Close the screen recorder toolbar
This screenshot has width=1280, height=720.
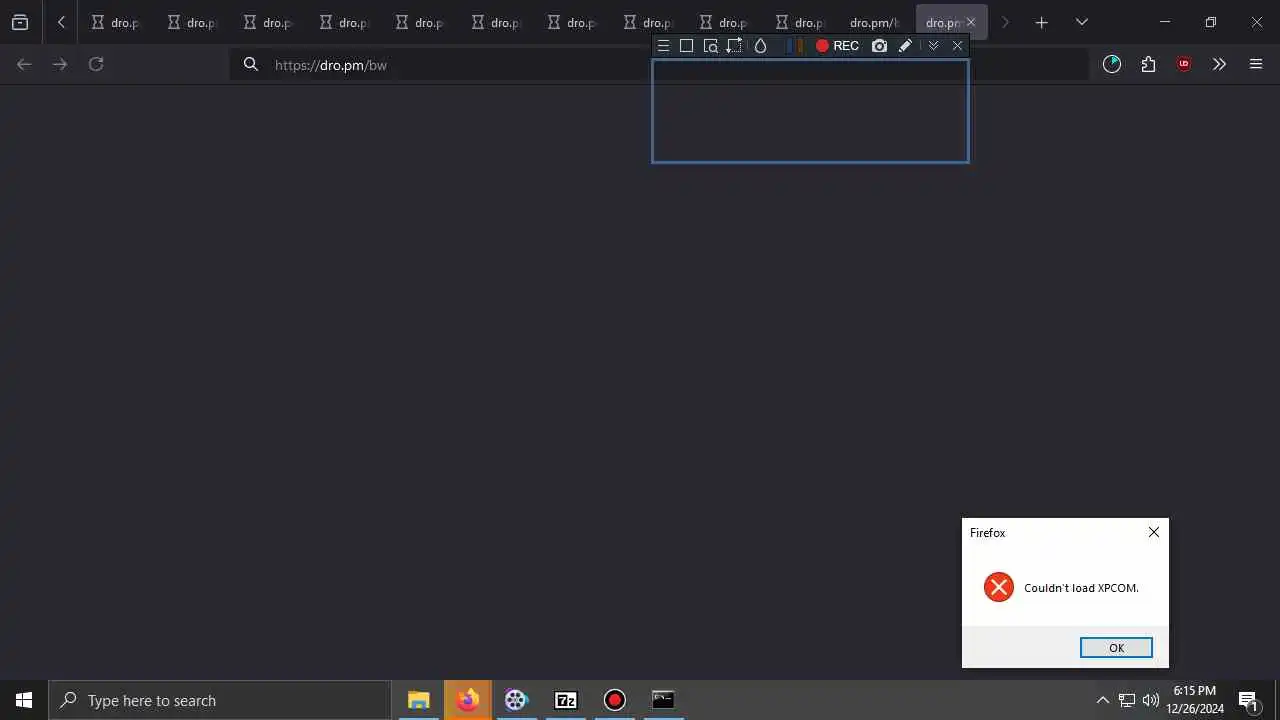[x=957, y=46]
